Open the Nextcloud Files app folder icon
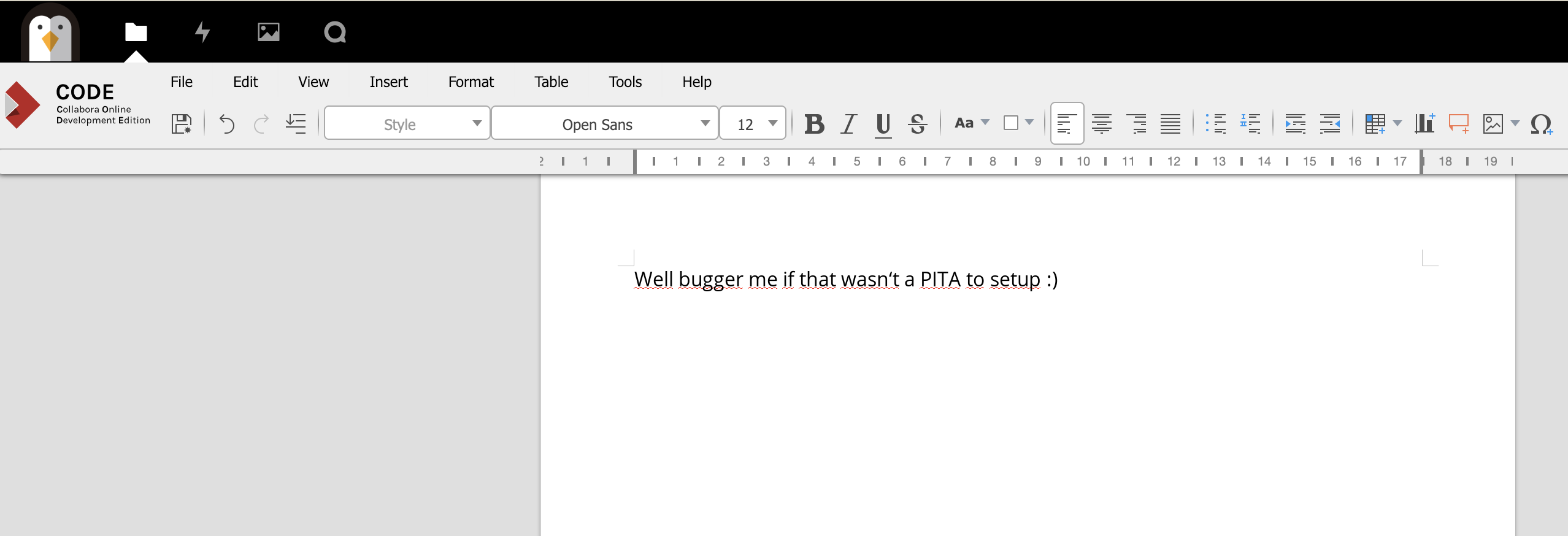Screen dimensions: 1568x536 136,32
